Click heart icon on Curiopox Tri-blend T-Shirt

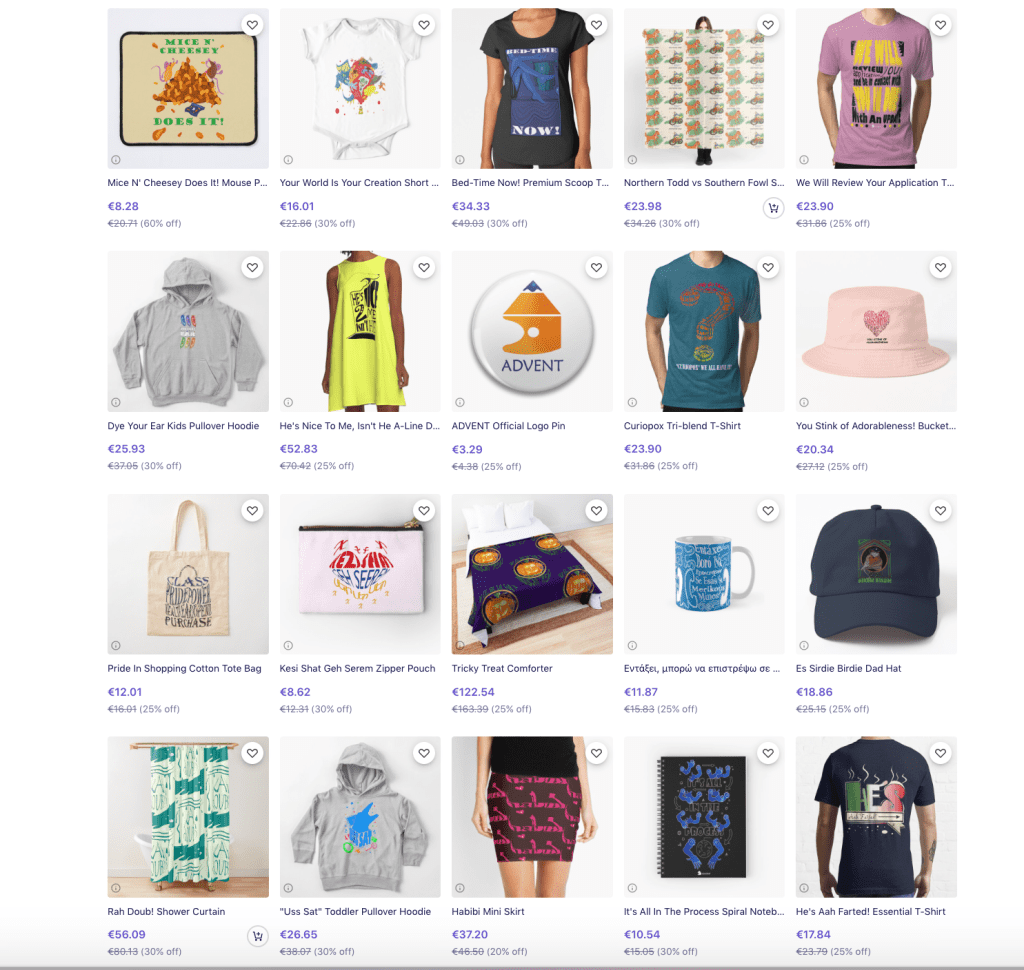coord(768,267)
